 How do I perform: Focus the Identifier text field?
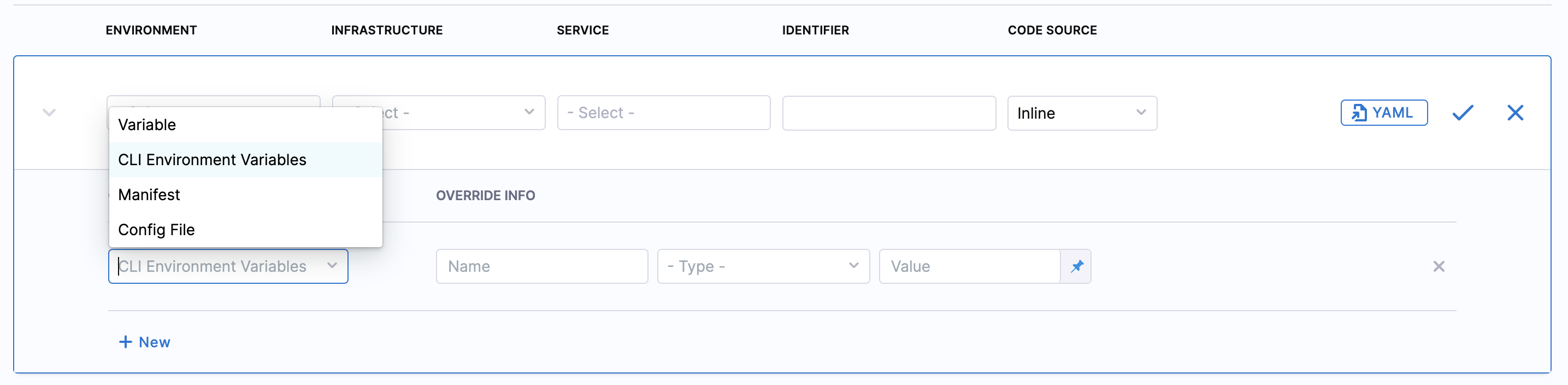coord(888,113)
